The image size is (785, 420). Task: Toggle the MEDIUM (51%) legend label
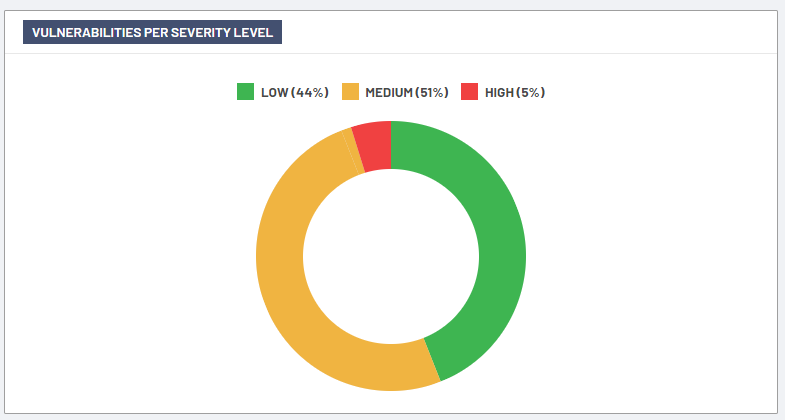[406, 92]
